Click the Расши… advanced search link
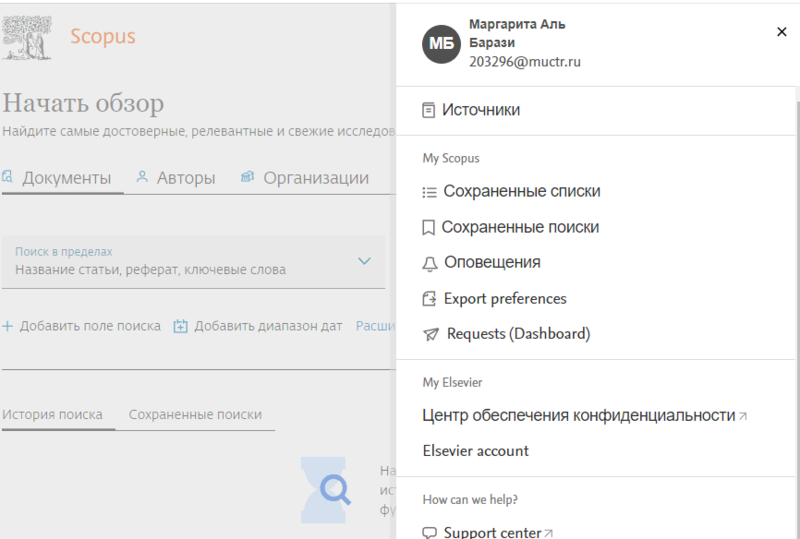The width and height of the screenshot is (800, 539). point(376,326)
